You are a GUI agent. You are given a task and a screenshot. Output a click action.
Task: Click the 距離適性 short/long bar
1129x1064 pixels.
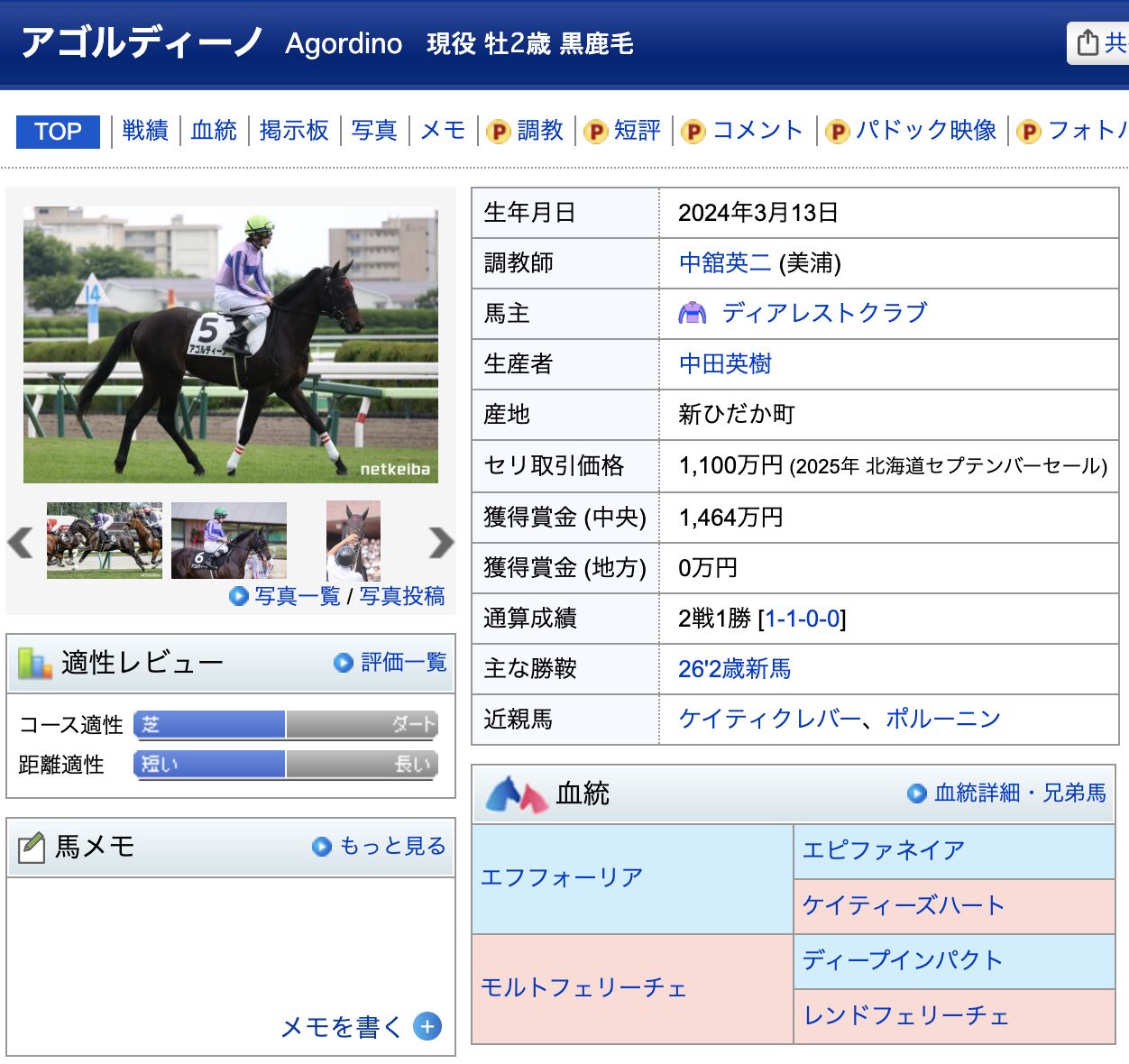pyautogui.click(x=286, y=764)
